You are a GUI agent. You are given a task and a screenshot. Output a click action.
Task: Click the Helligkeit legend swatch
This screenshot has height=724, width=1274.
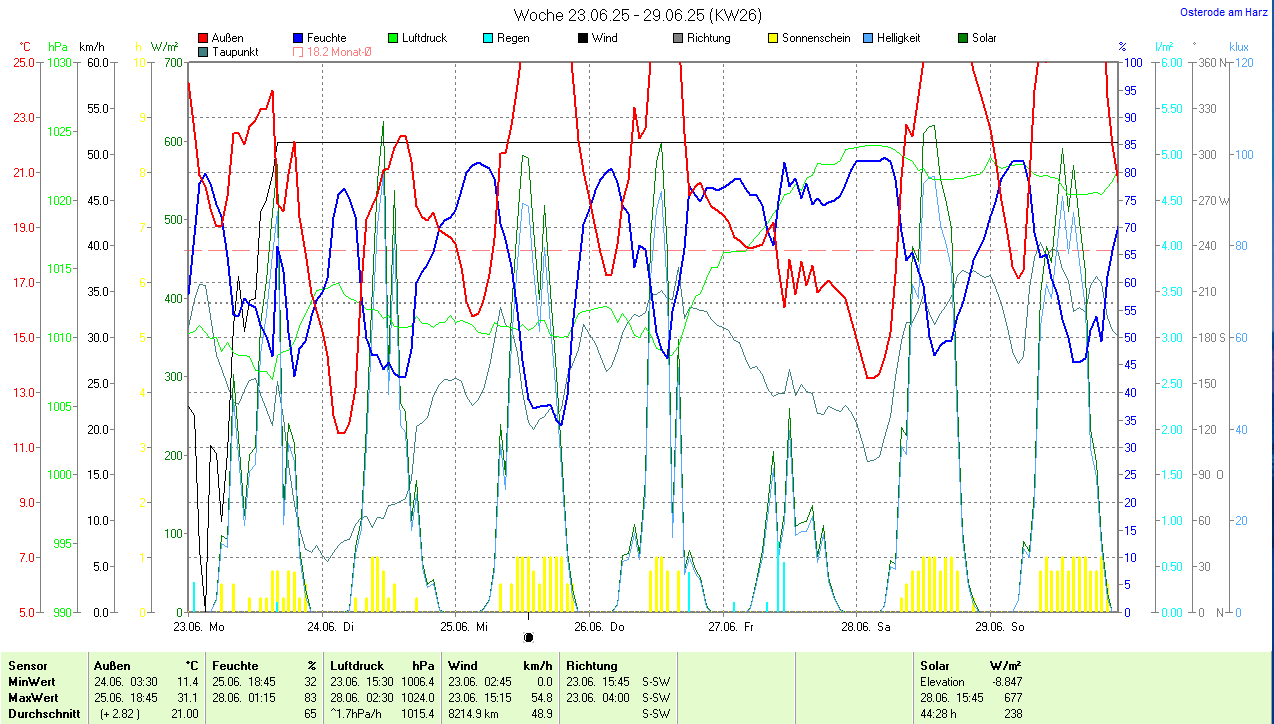point(867,38)
